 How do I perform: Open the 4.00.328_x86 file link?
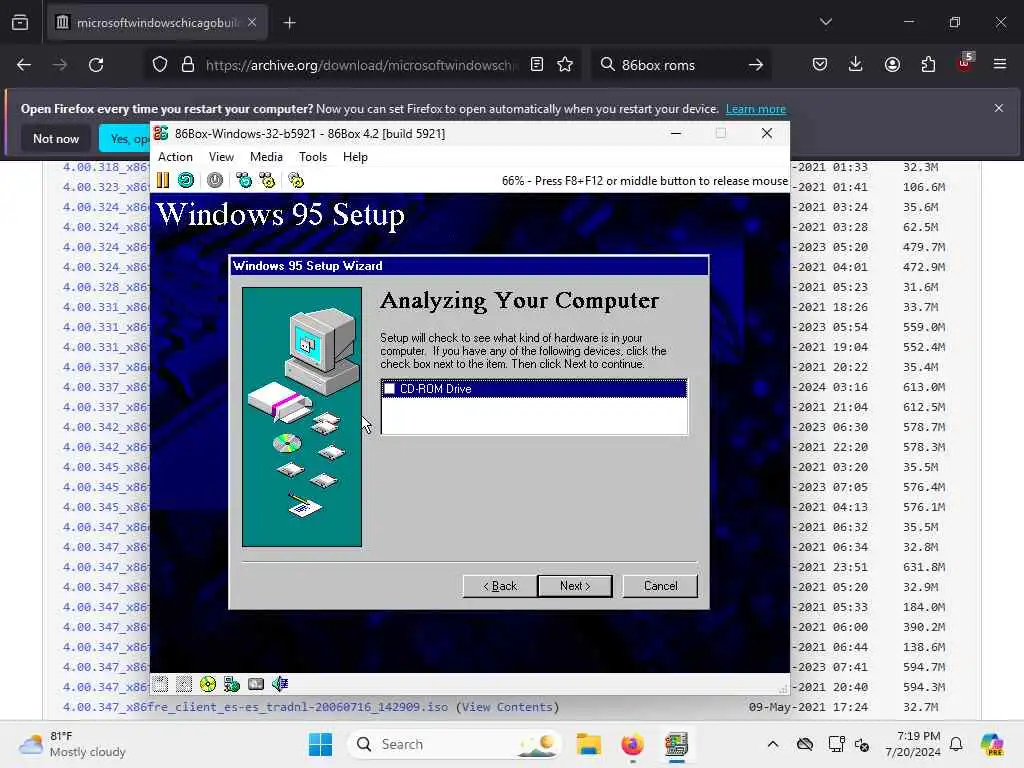pos(106,287)
